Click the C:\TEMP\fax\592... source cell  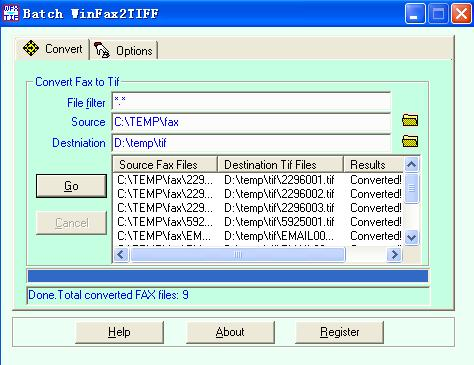165,222
